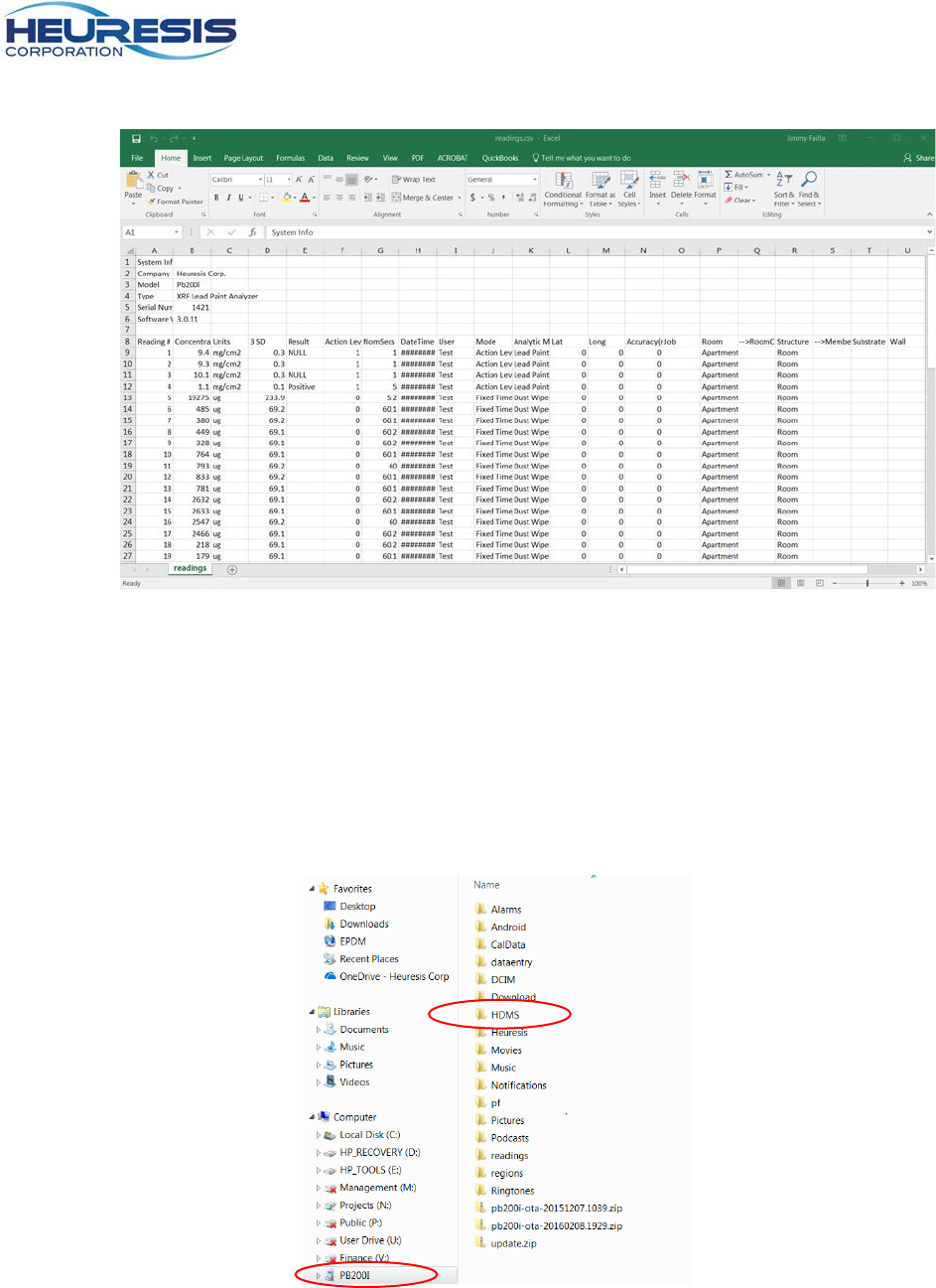Open Cell Styles gallery
This screenshot has width=936, height=1288.
(629, 189)
